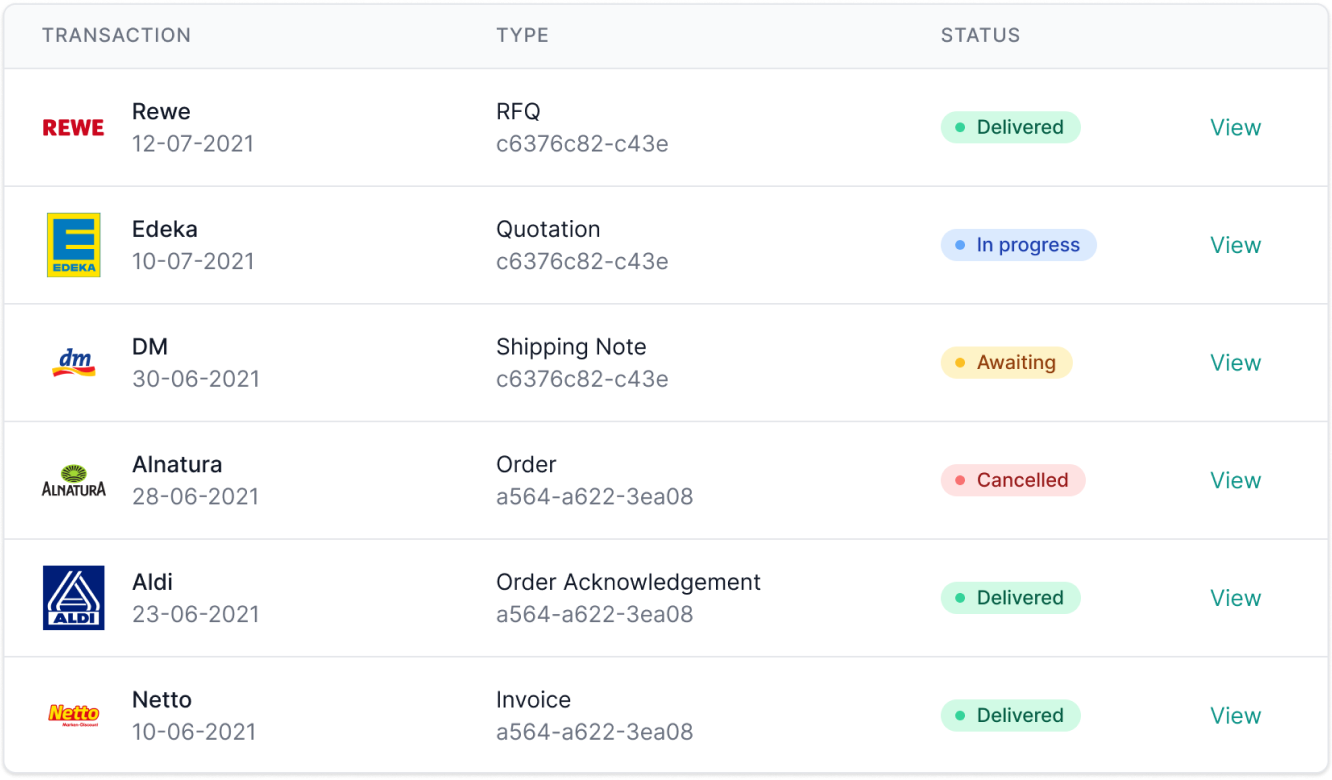
Task: Open View link for DM Shipping Note
Action: [1235, 363]
